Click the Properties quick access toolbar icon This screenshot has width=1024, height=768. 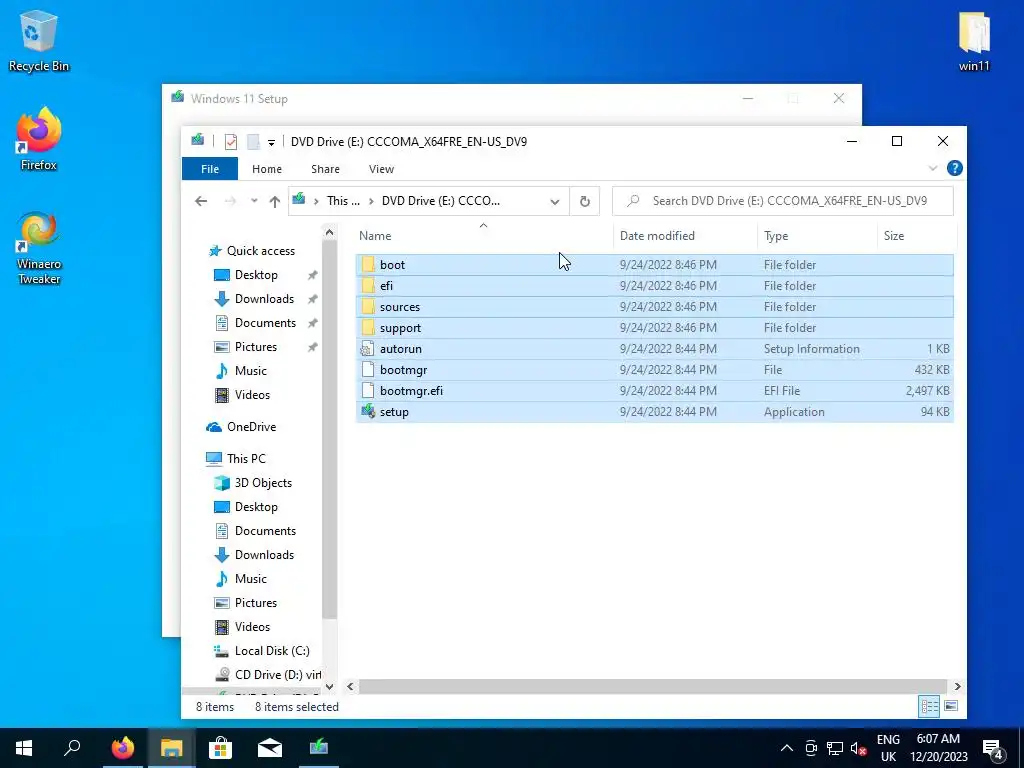[x=231, y=141]
